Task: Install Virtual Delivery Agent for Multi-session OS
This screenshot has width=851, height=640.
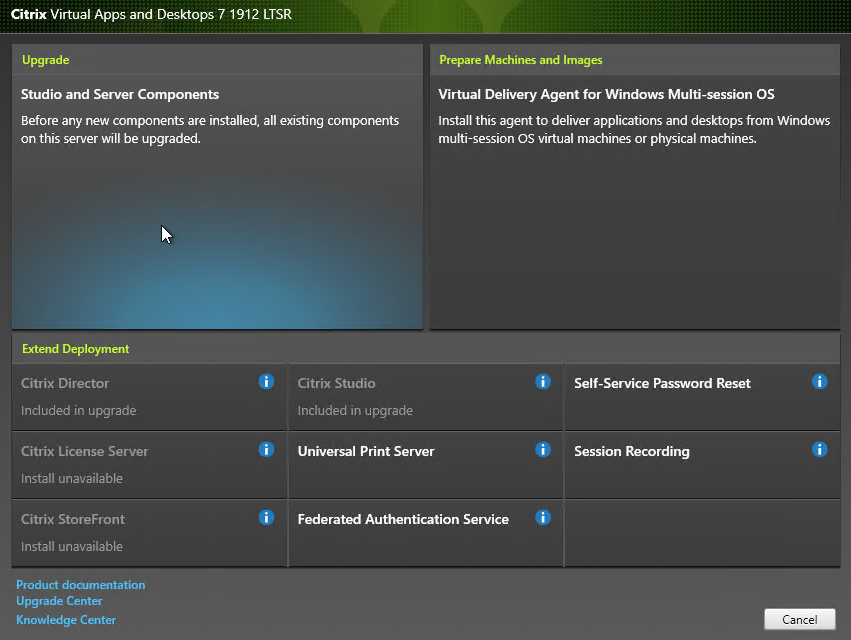Action: [635, 201]
